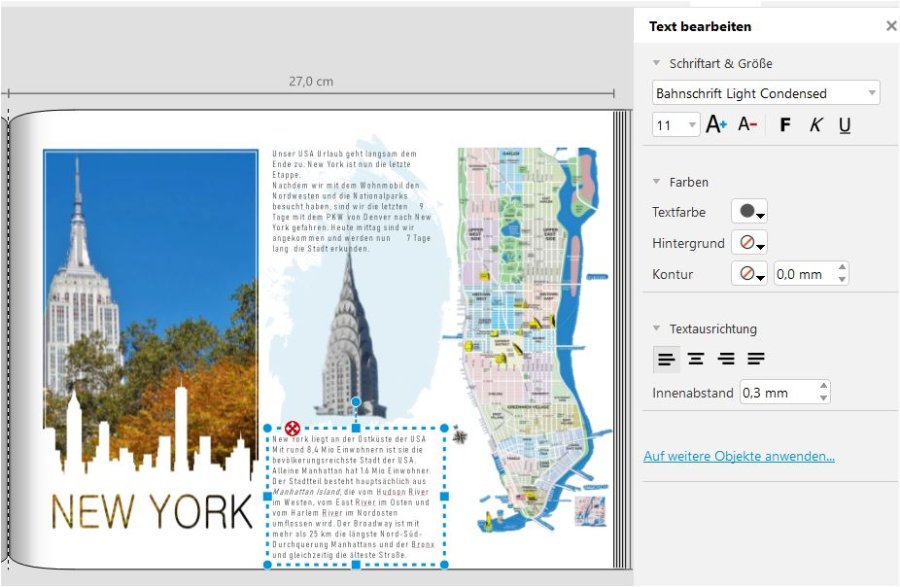Click red delete icon on text box
This screenshot has width=900, height=587.
[x=292, y=428]
